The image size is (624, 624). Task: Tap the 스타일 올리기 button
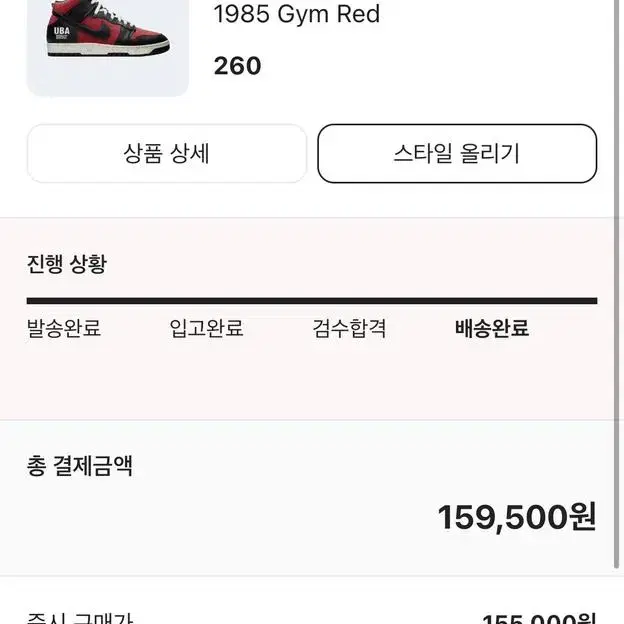point(457,154)
